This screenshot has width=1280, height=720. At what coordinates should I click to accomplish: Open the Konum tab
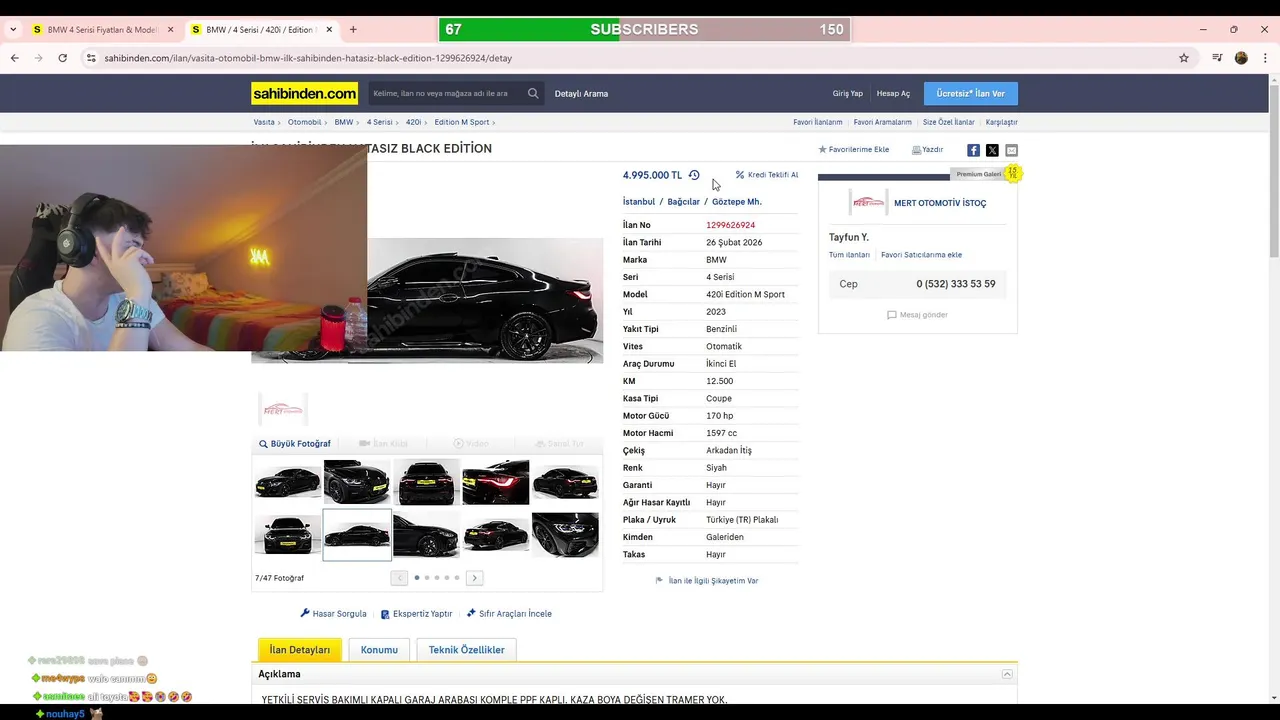[379, 650]
